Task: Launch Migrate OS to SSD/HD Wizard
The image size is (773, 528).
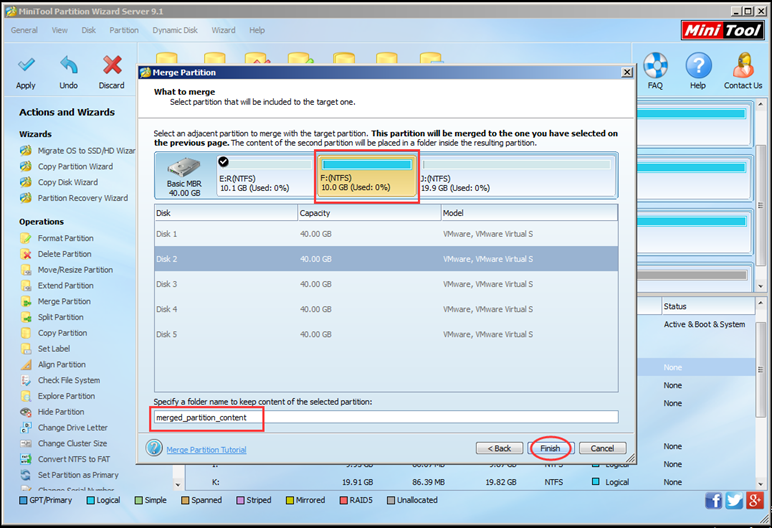Action: (x=77, y=151)
